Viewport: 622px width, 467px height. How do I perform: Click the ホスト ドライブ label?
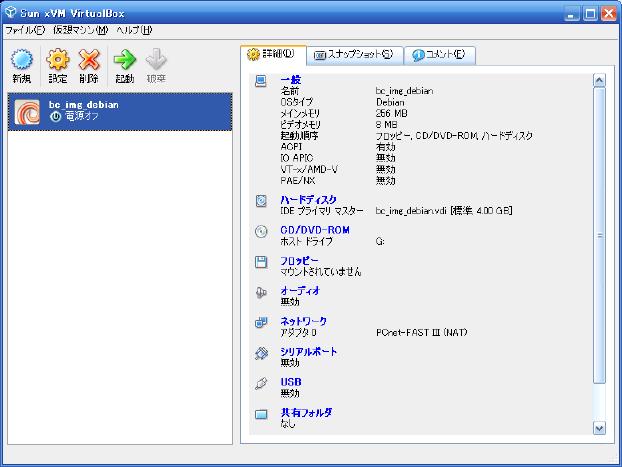306,242
